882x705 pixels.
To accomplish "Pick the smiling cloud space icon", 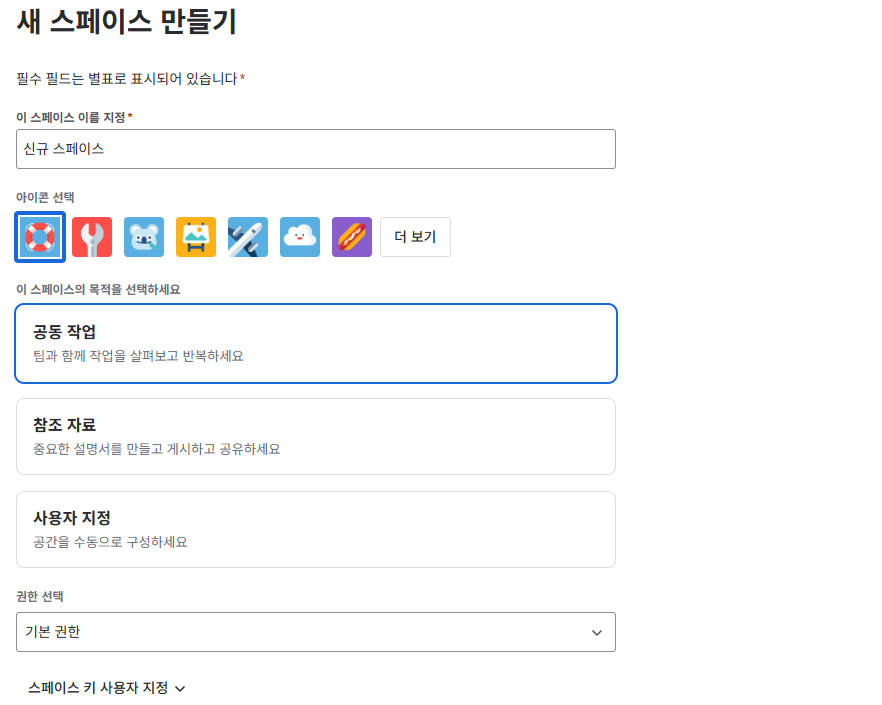I will tap(300, 237).
